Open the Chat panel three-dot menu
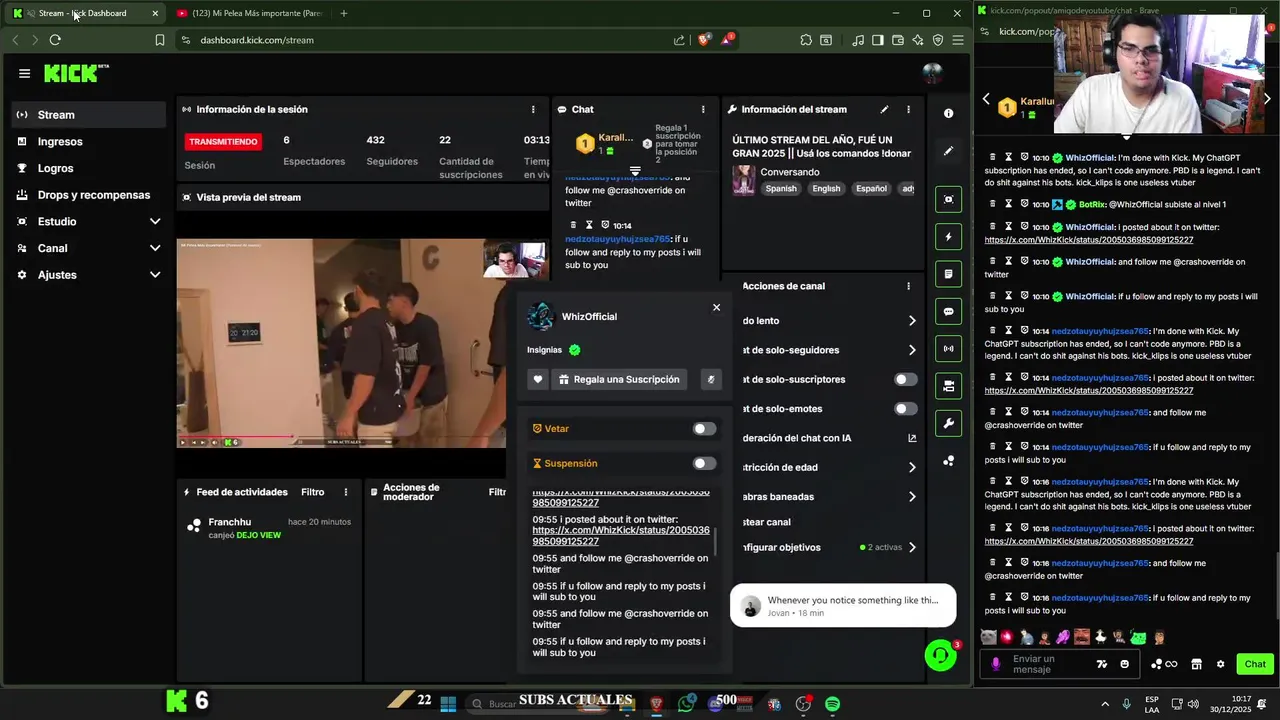 point(703,109)
